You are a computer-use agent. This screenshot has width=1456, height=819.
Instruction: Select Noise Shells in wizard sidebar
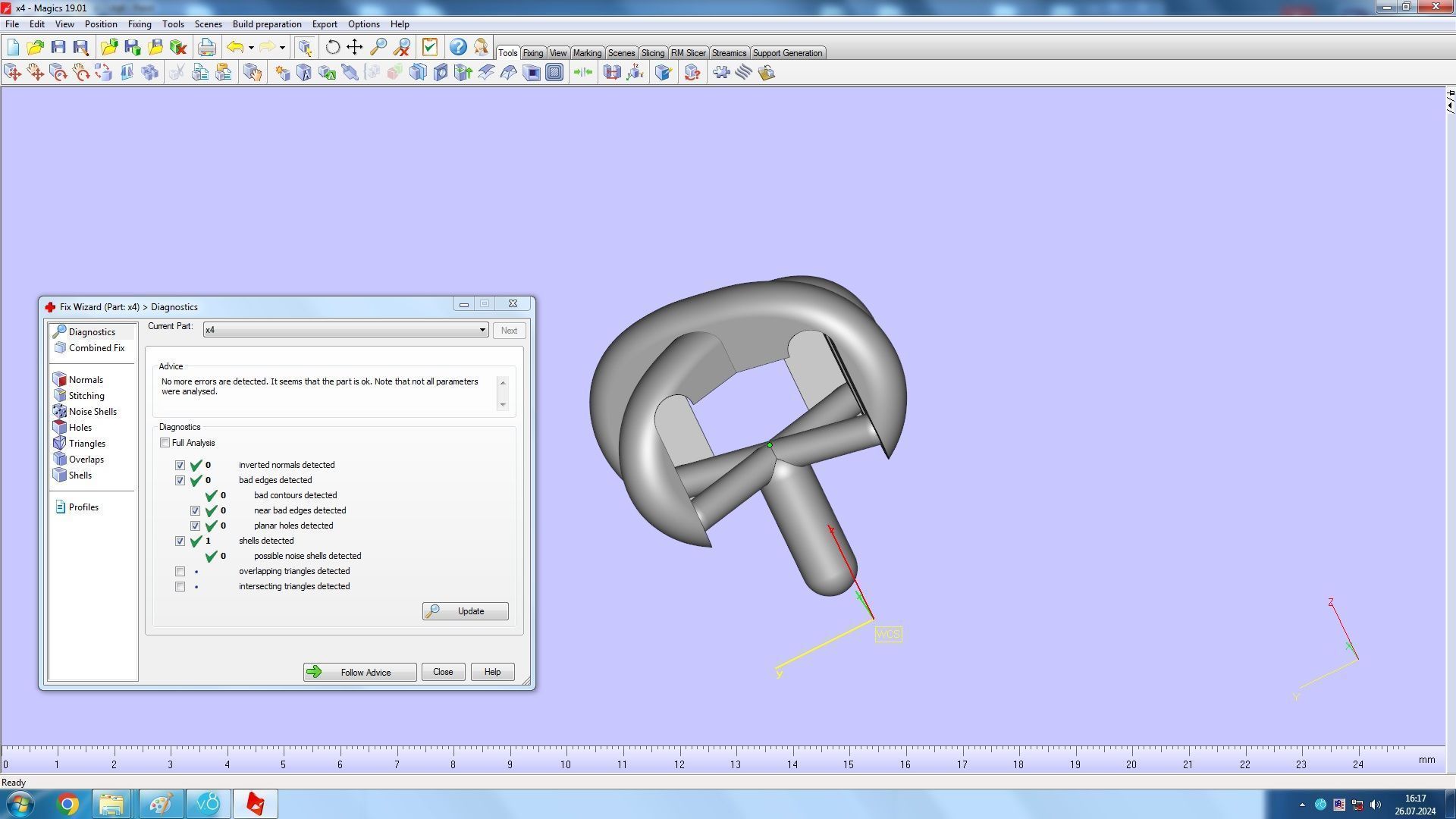click(93, 412)
